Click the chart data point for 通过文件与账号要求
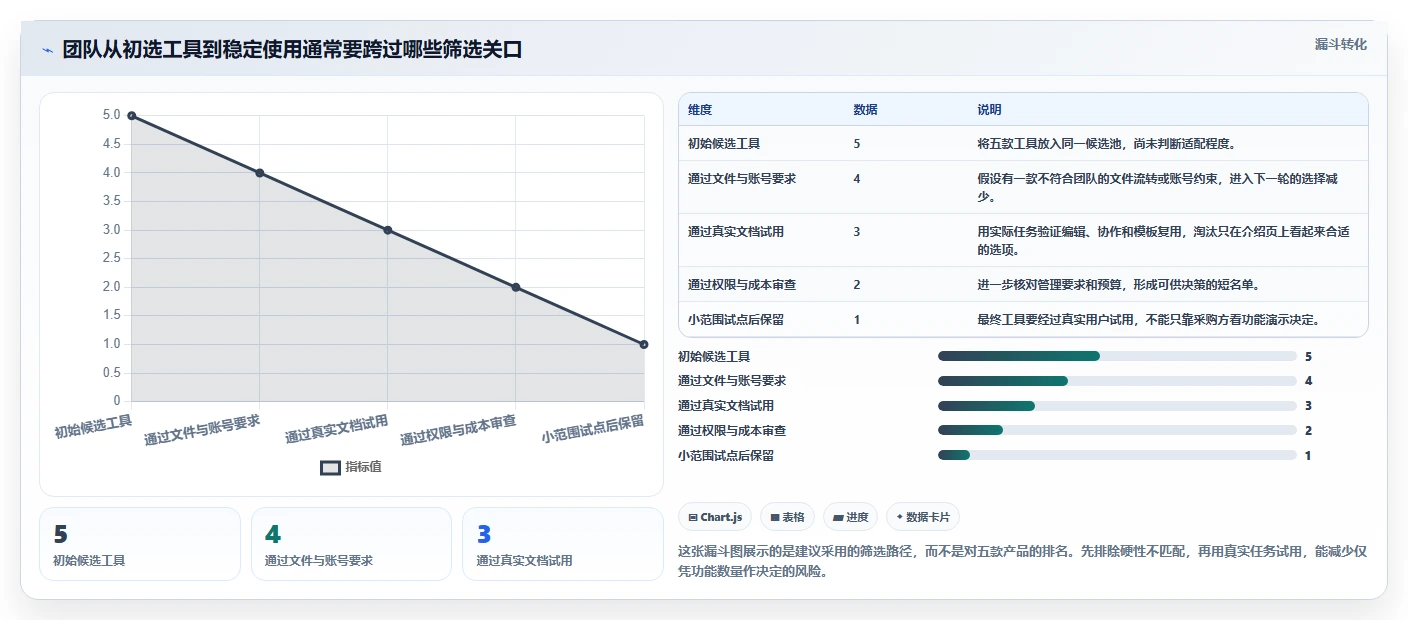The image size is (1408, 620). 260,173
